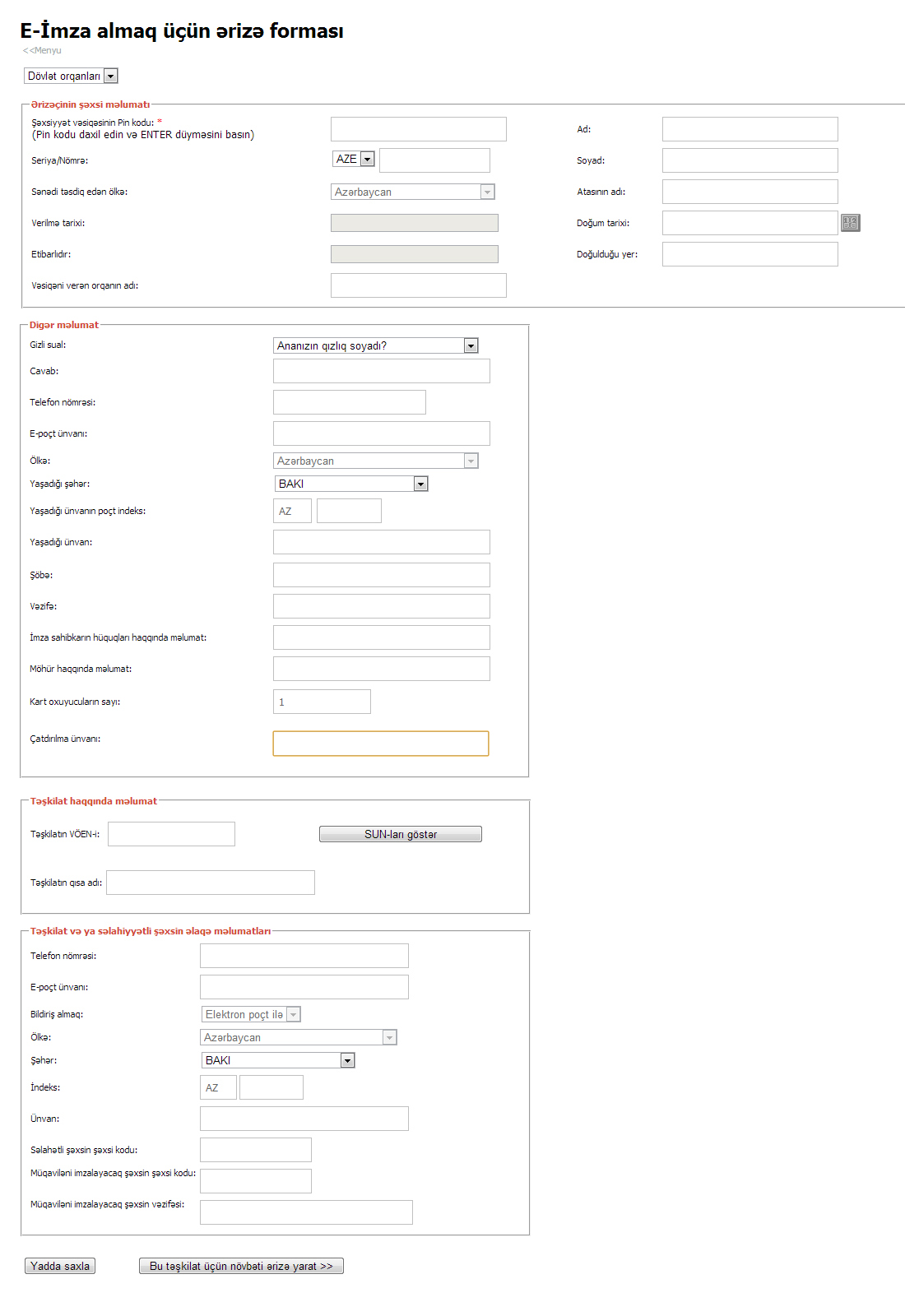
Task: Click the SUN-ları göstər button
Action: click(401, 834)
